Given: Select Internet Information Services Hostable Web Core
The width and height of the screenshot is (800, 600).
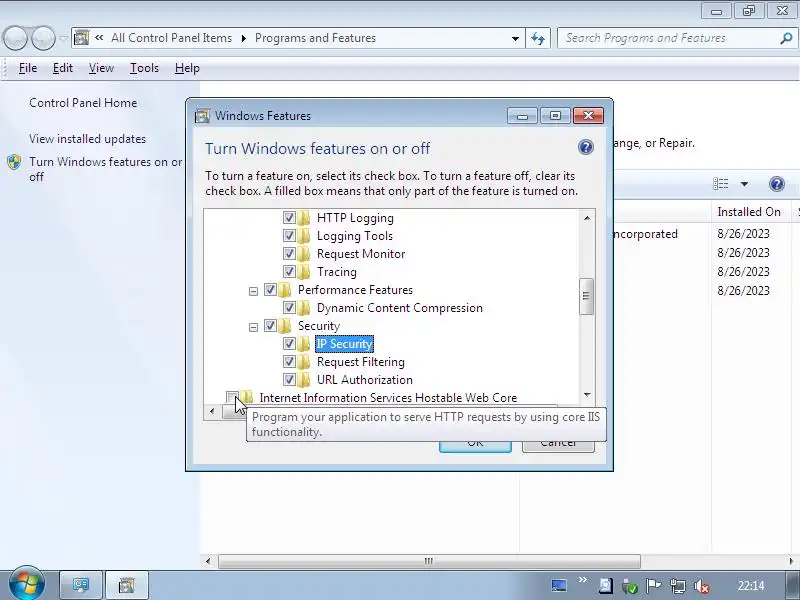Looking at the screenshot, I should pos(388,397).
